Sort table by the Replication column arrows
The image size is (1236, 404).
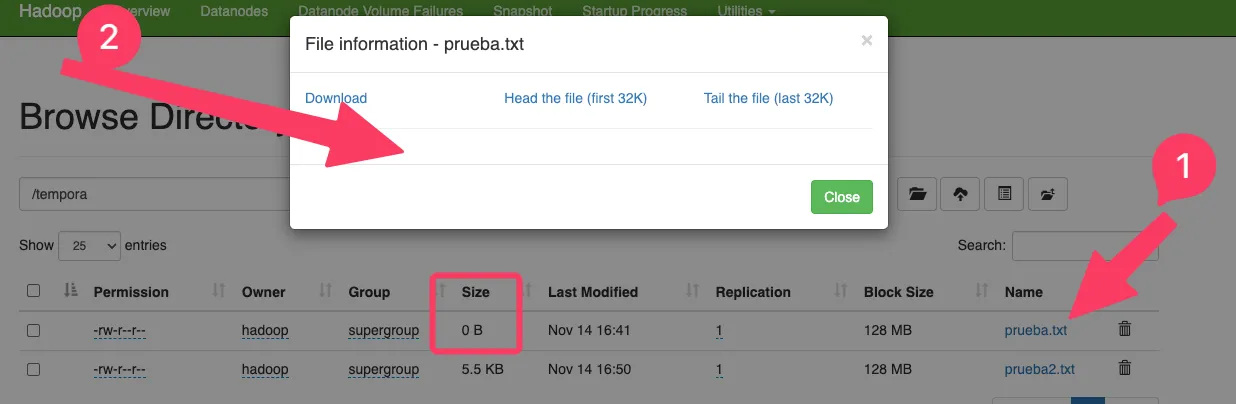(841, 291)
